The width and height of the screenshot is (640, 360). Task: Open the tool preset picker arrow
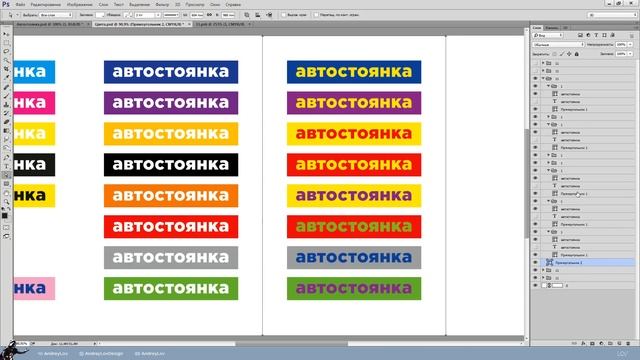(17, 15)
